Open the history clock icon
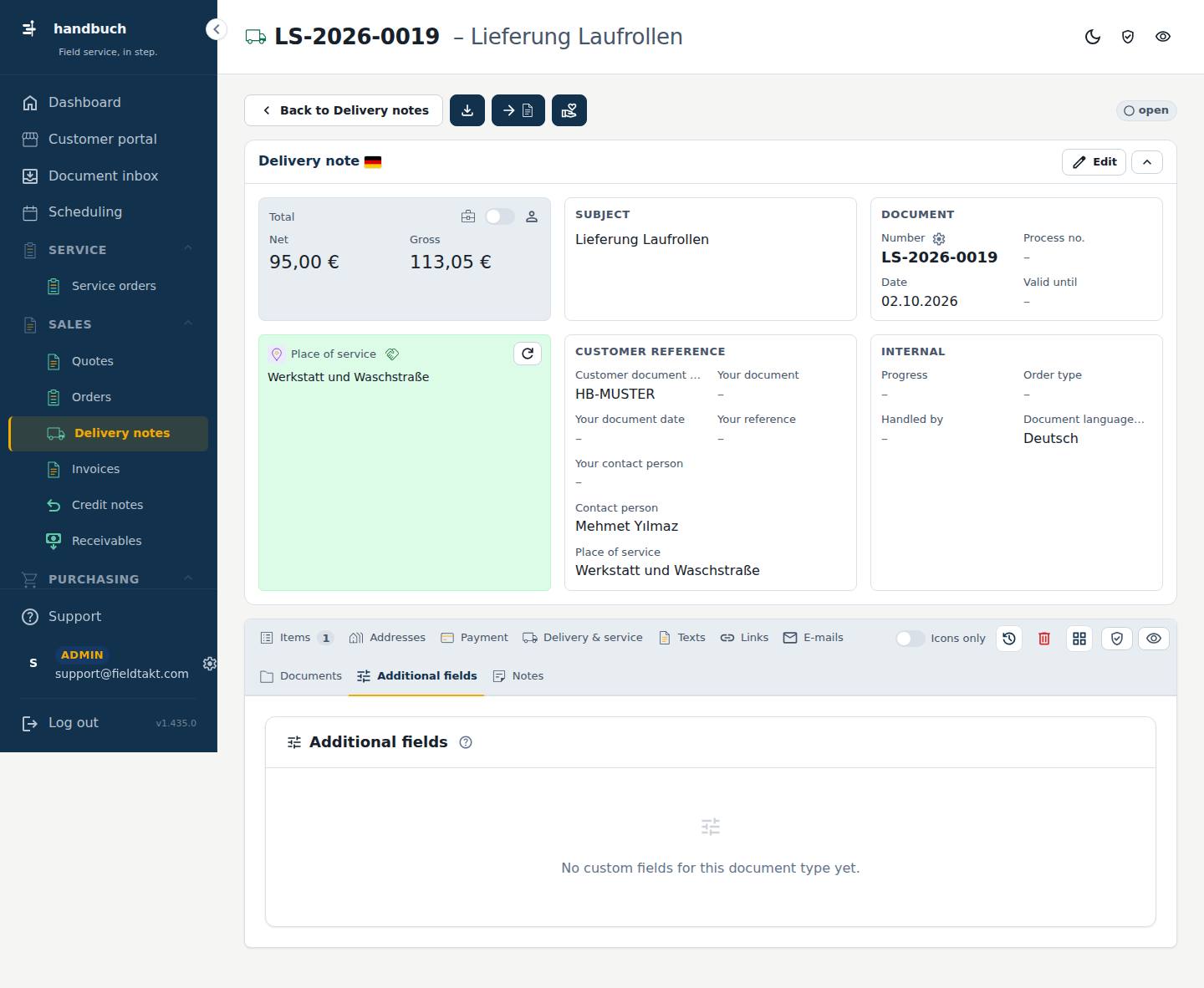The width and height of the screenshot is (1204, 988). 1009,639
